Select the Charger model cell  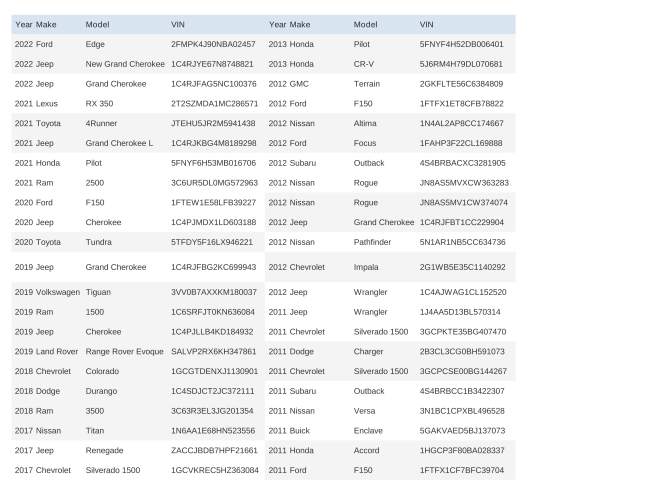(x=369, y=351)
